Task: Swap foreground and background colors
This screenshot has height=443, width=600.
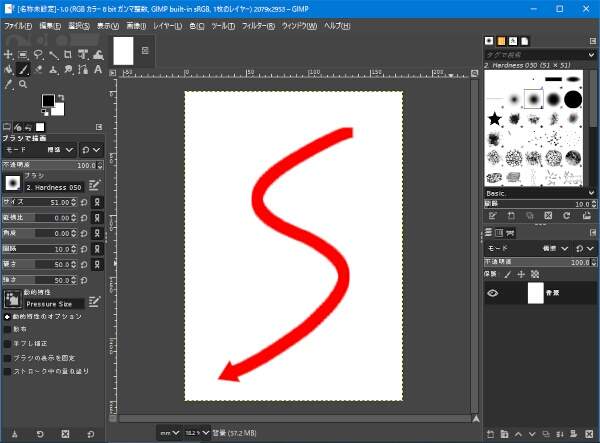Action: click(x=62, y=98)
